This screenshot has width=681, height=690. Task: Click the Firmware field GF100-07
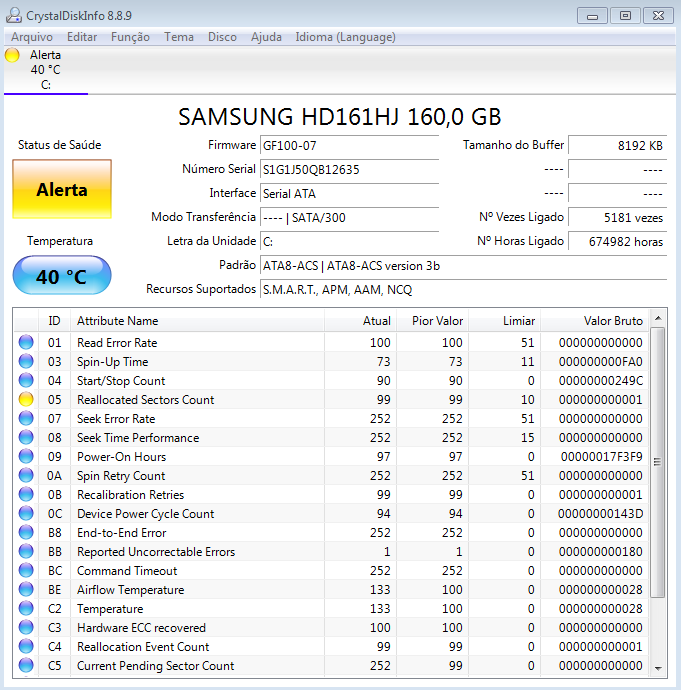click(x=349, y=145)
